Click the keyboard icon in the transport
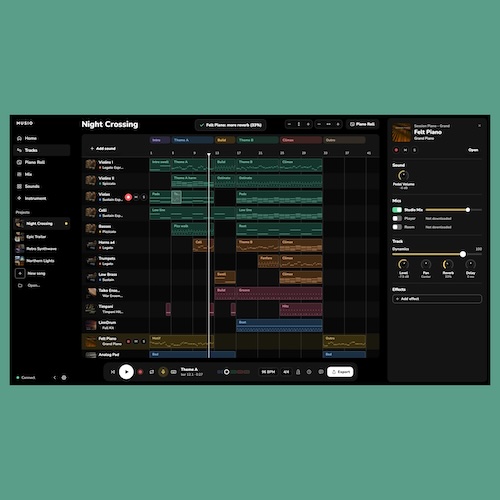This screenshot has width=500, height=500. point(174,372)
